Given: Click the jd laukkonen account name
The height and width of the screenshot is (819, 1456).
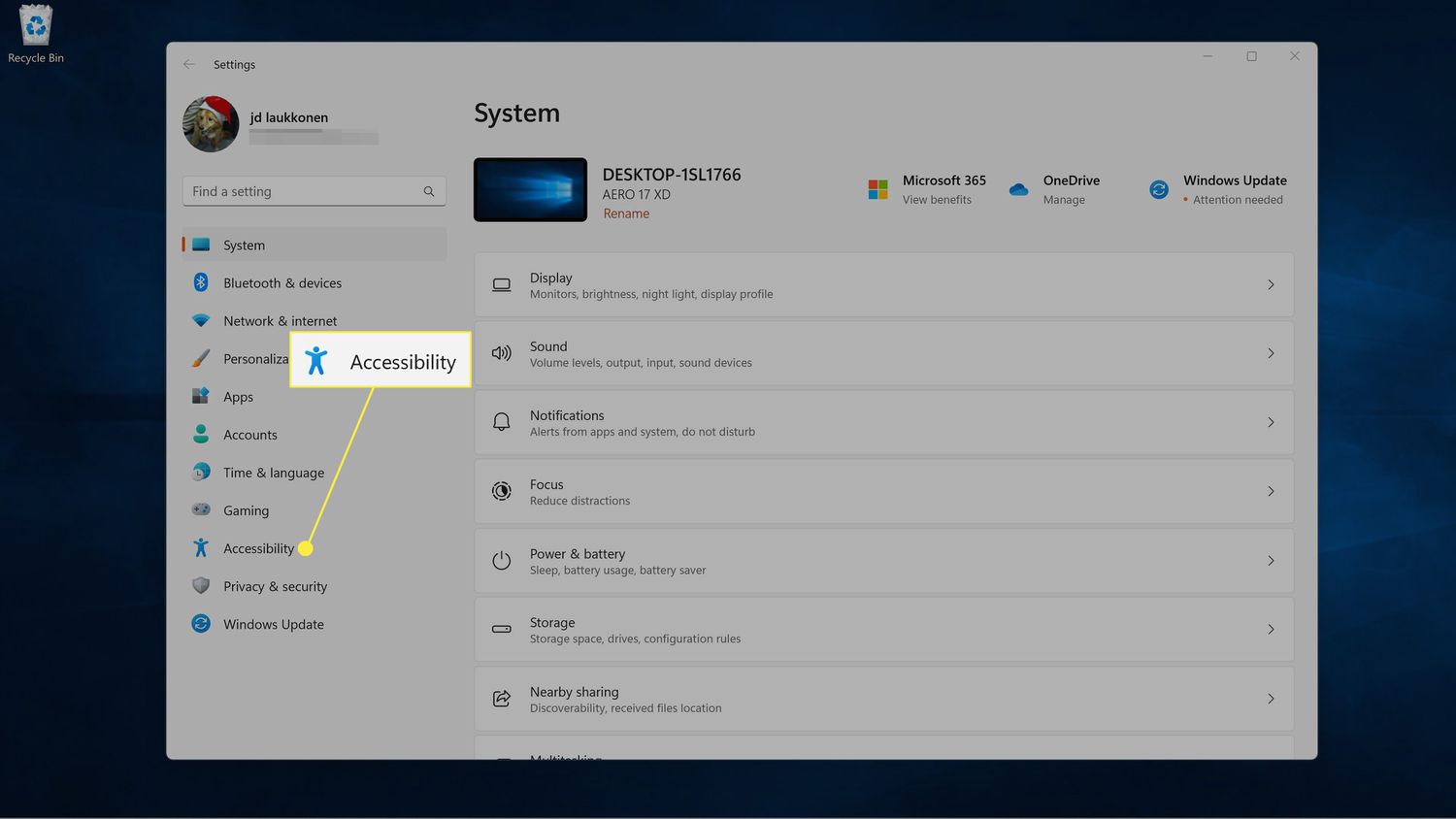Looking at the screenshot, I should coord(289,117).
